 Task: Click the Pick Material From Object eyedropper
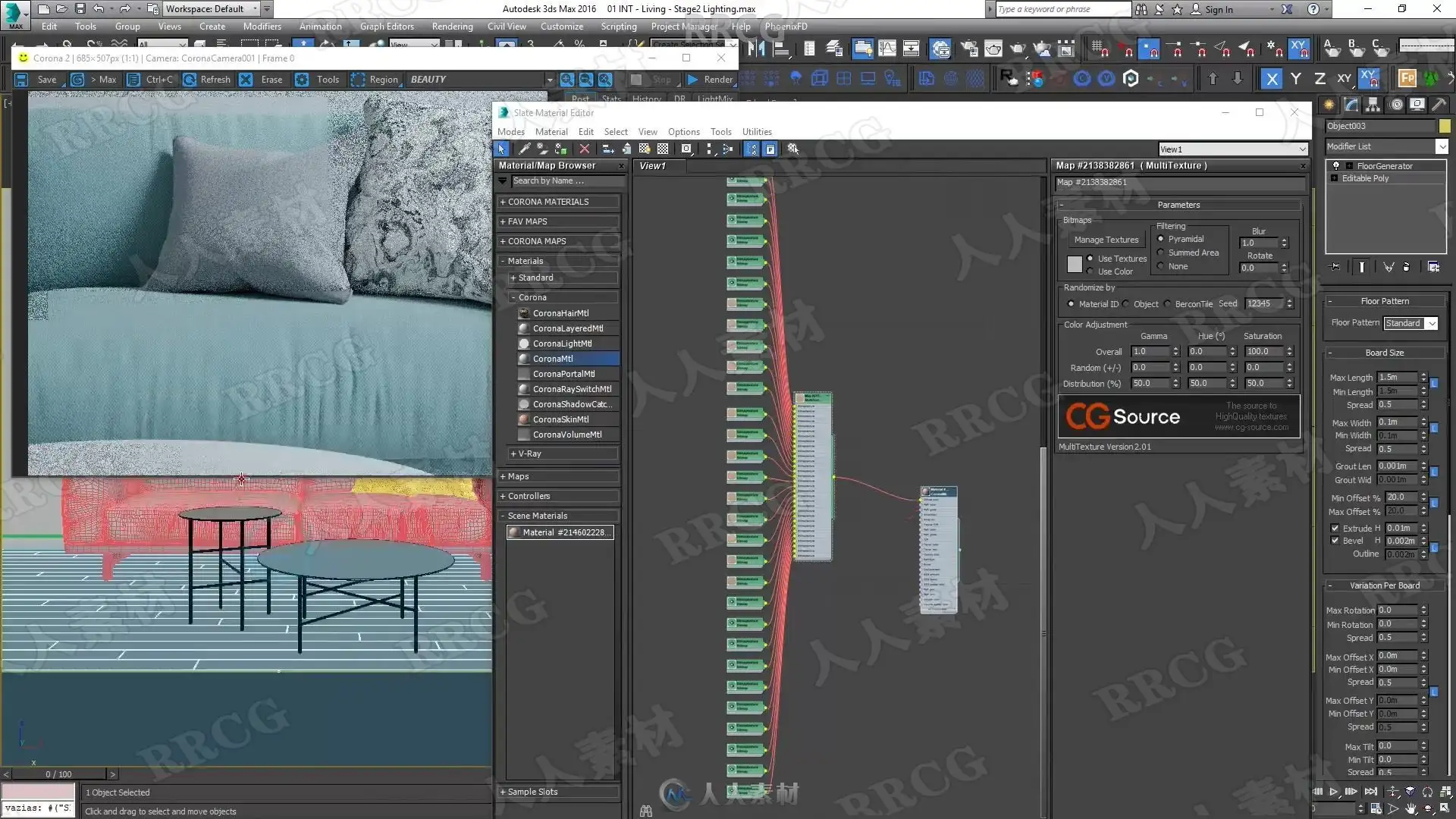coord(523,149)
